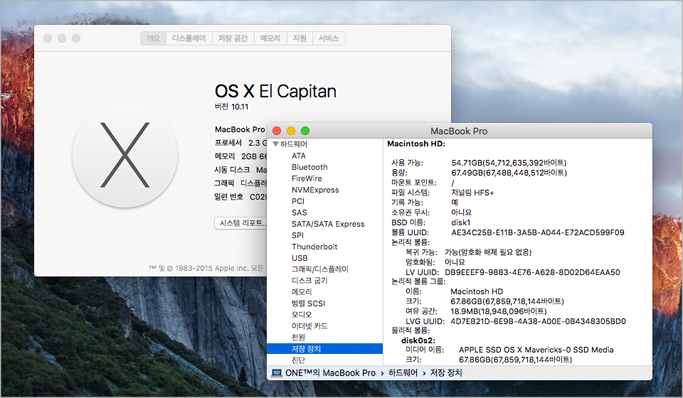683x398 pixels.
Task: Select ATA in the hardware list
Action: (x=299, y=156)
